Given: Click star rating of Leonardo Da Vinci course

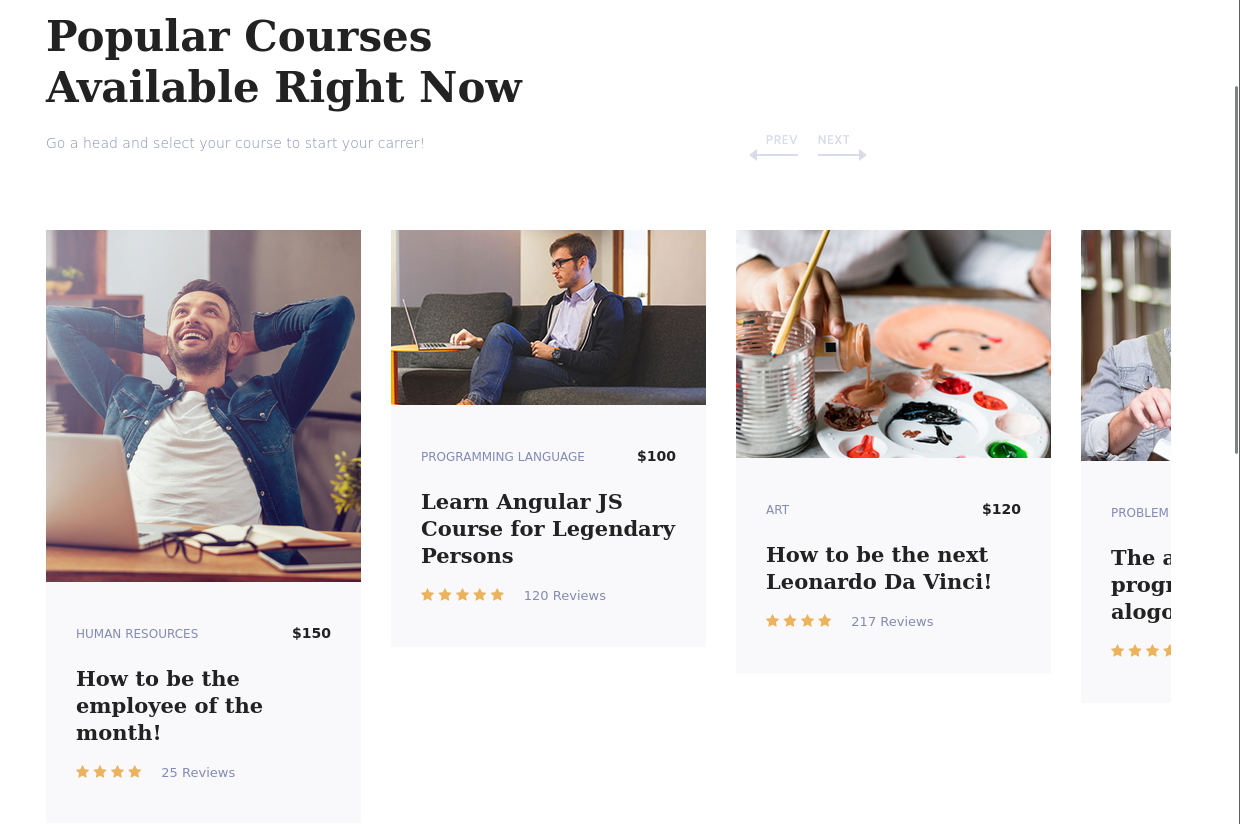Looking at the screenshot, I should tap(799, 621).
